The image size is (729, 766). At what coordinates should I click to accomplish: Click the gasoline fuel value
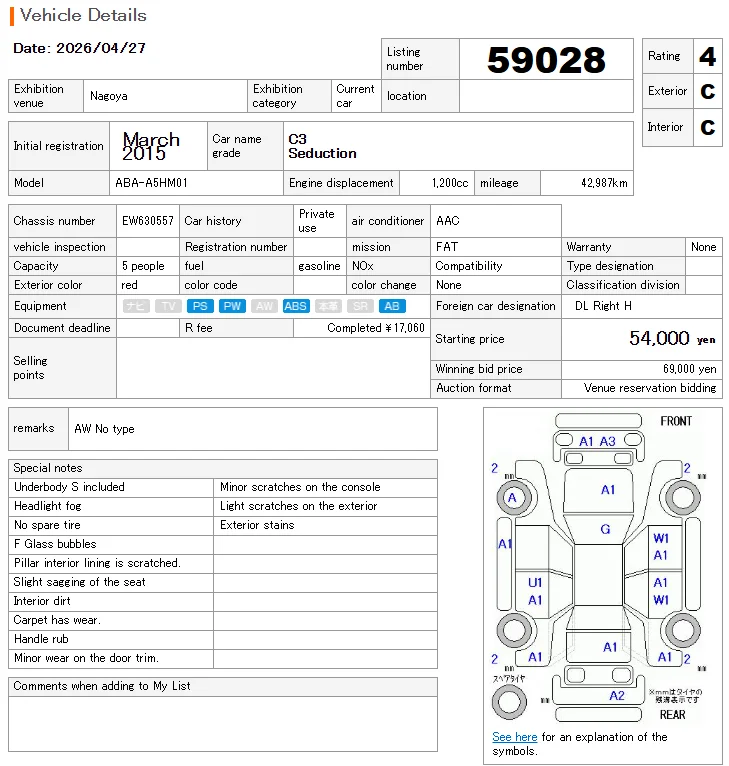click(x=319, y=266)
